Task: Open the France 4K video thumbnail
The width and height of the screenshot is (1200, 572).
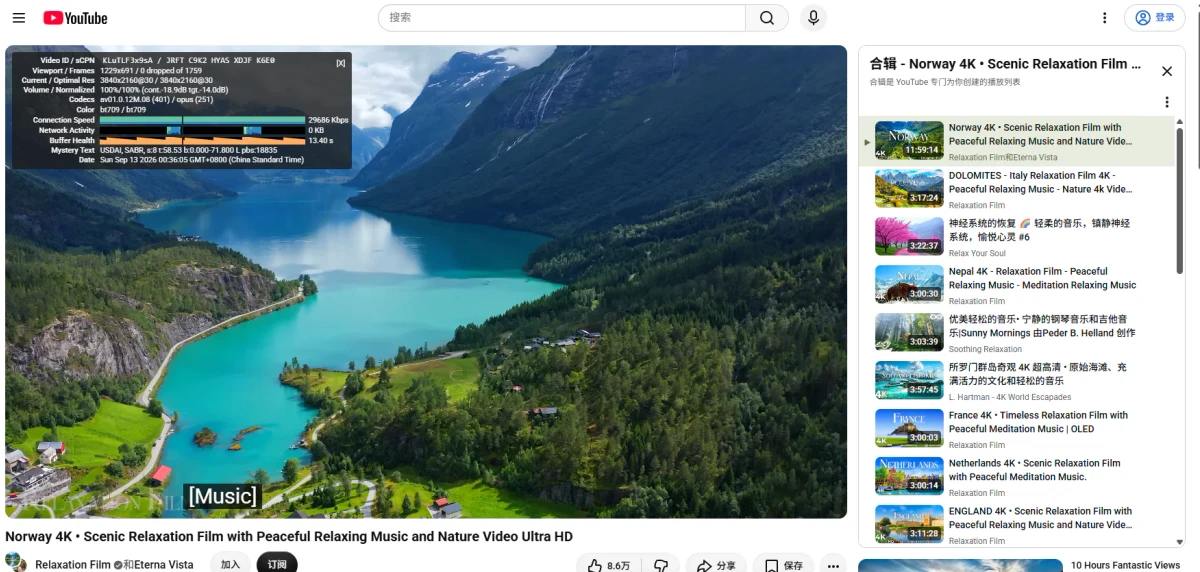Action: click(909, 429)
